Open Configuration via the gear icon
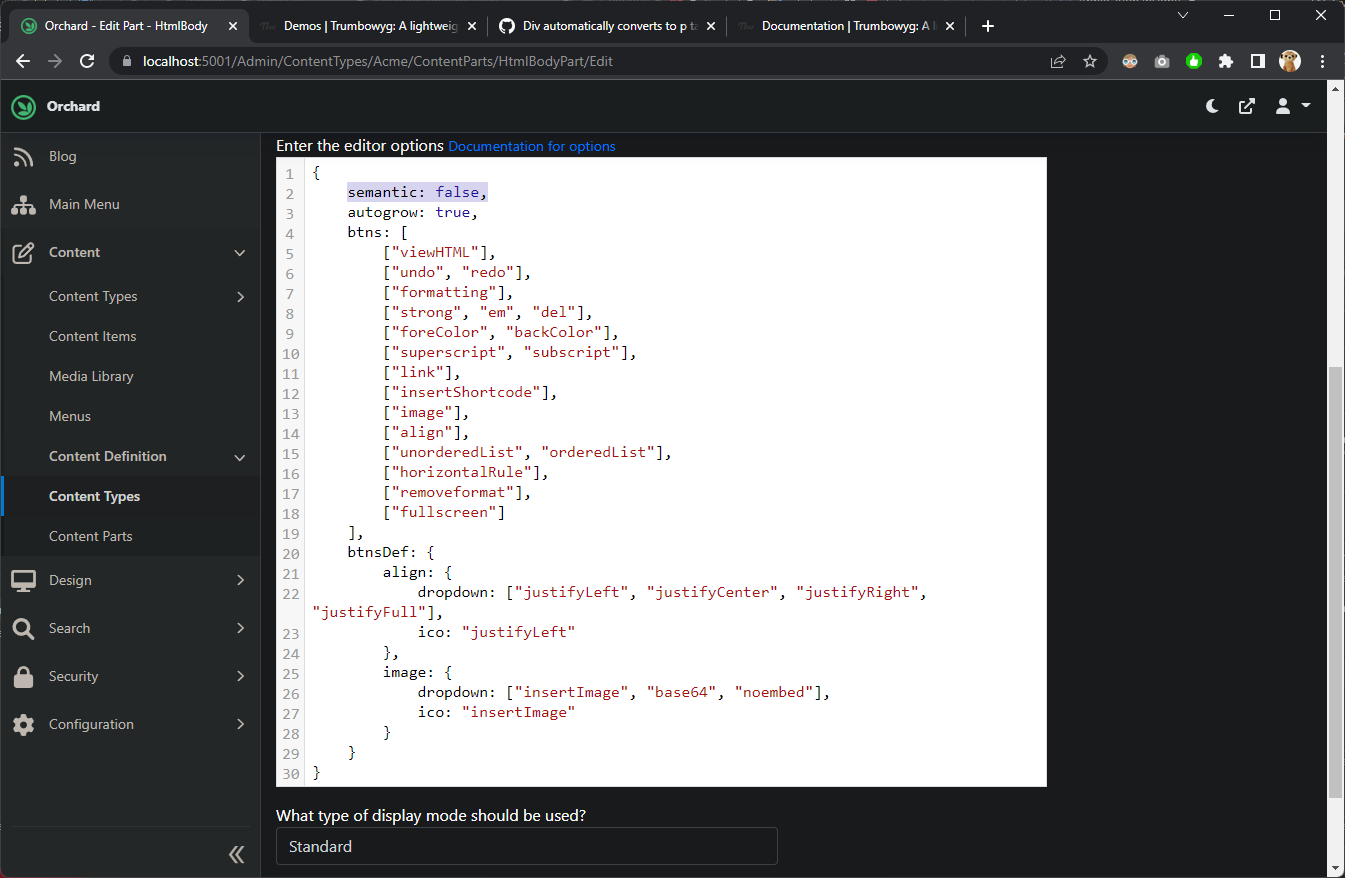 pyautogui.click(x=22, y=724)
